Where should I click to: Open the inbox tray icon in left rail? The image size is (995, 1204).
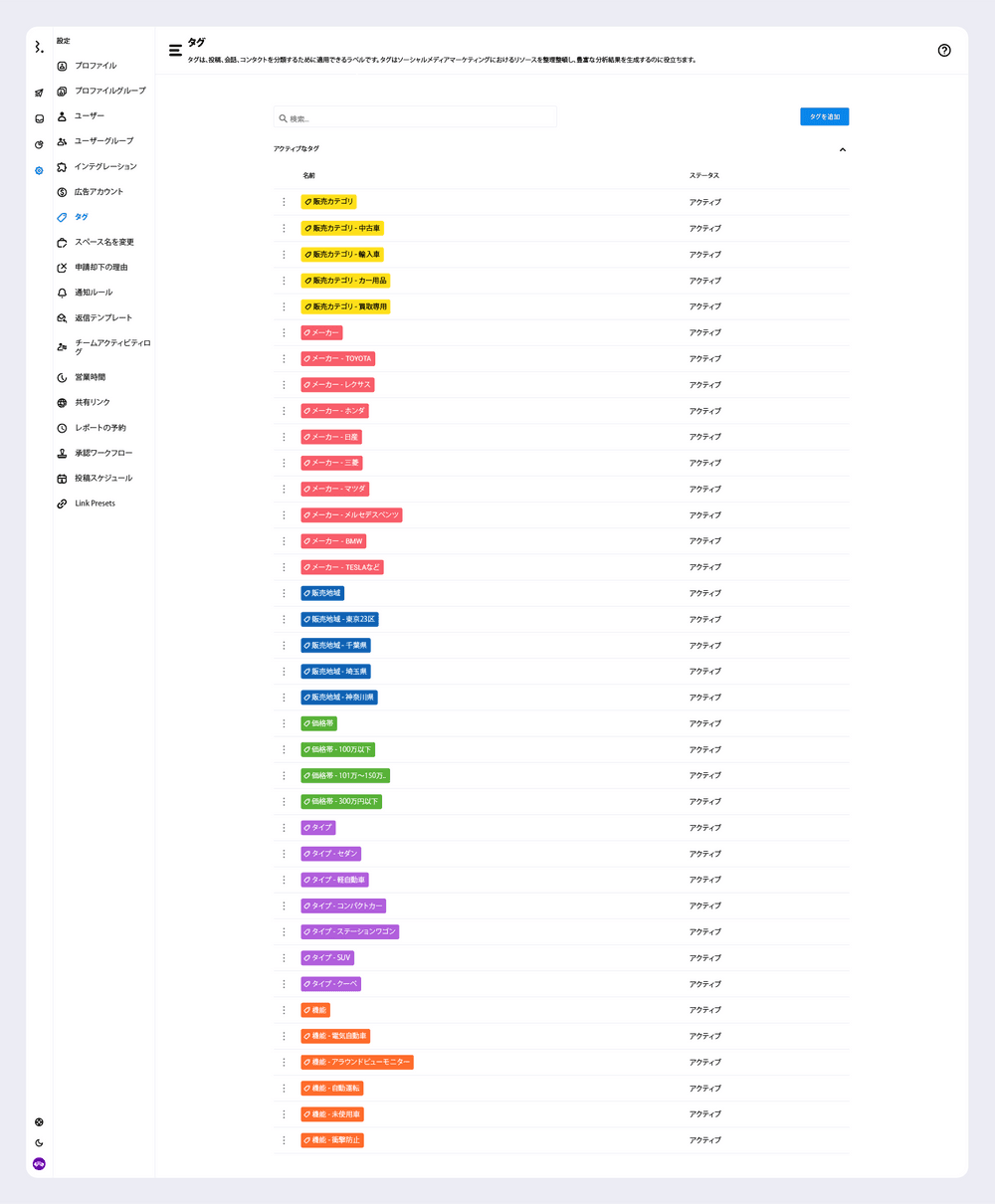click(39, 118)
